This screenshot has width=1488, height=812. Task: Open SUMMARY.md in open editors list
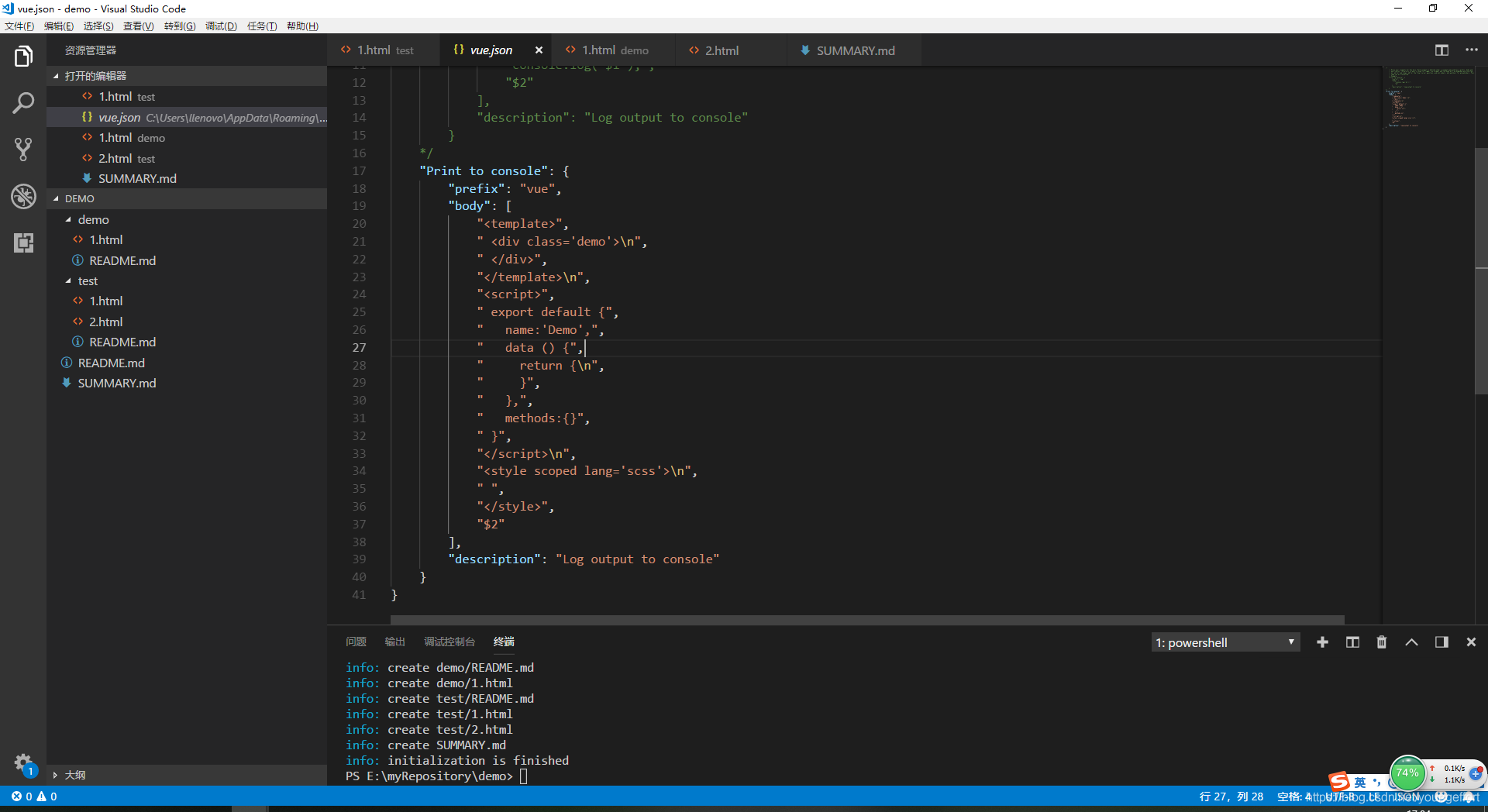point(187,178)
